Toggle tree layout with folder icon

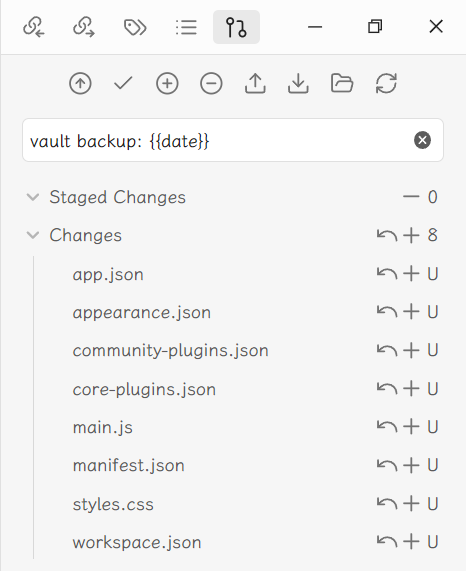coord(342,83)
